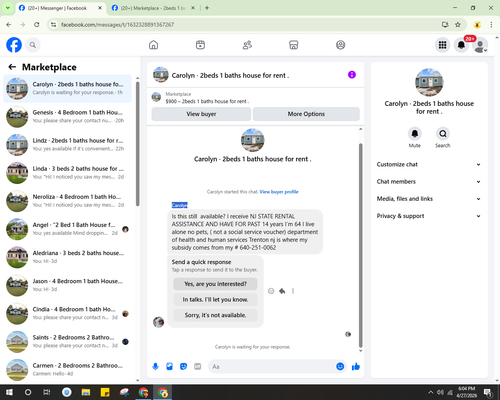Click the back arrow beside Marketplace
The height and width of the screenshot is (400, 500).
12,67
